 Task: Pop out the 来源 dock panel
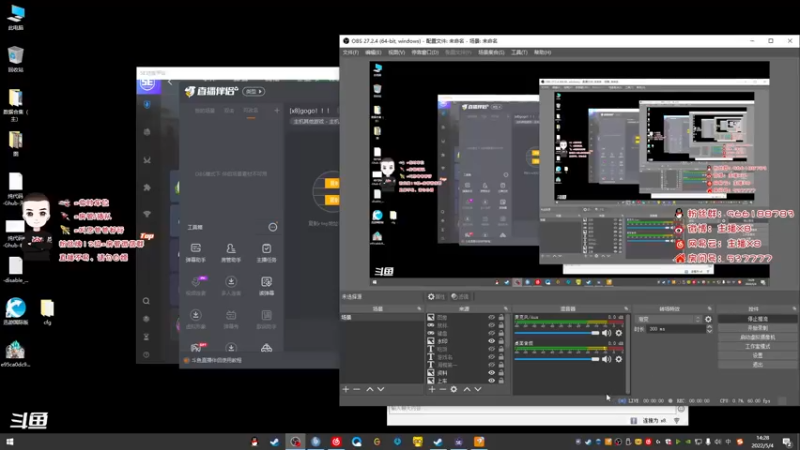tap(506, 309)
